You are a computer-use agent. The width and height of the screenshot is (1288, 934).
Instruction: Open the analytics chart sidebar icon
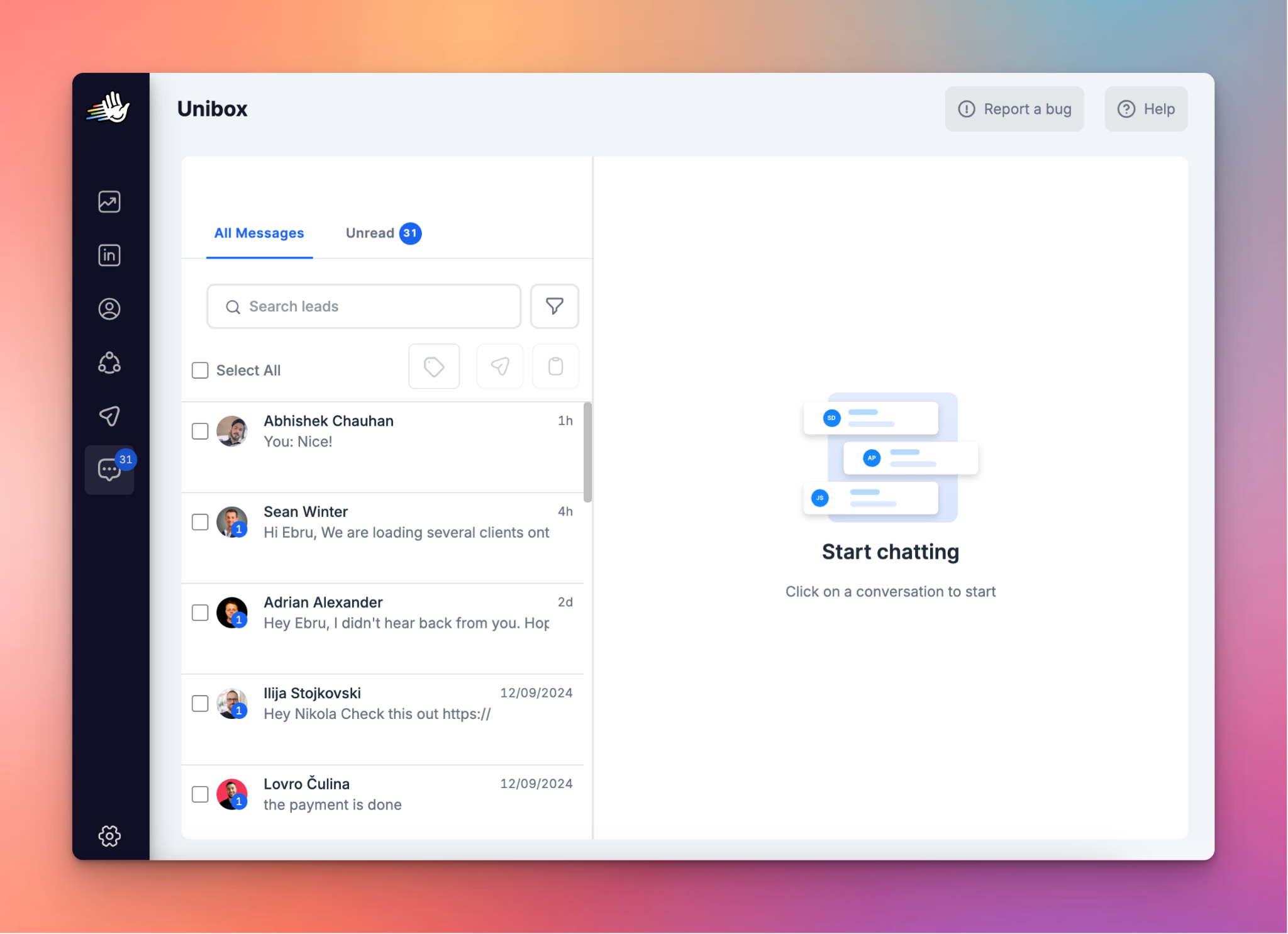[109, 202]
